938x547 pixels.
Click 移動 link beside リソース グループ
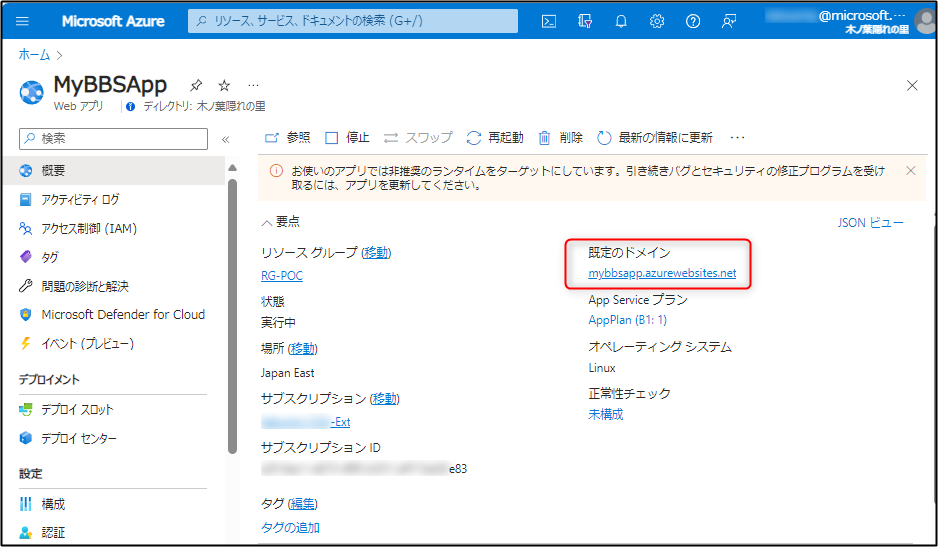point(376,253)
